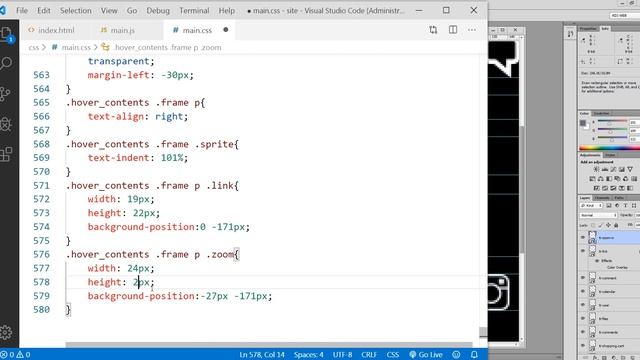
Task: Show errors count in status bar
Action: (7, 354)
